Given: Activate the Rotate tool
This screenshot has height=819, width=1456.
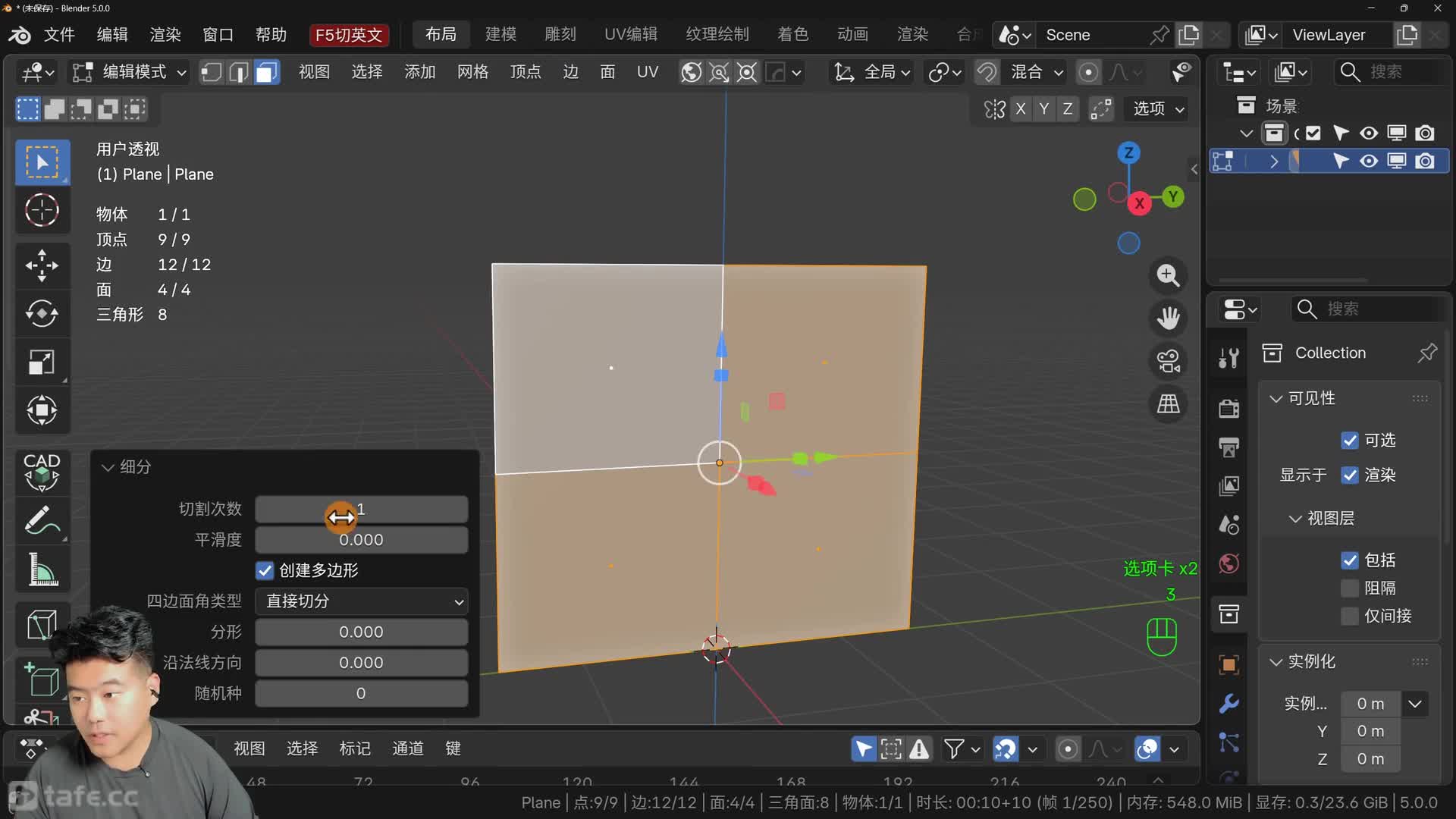Looking at the screenshot, I should pos(42,313).
